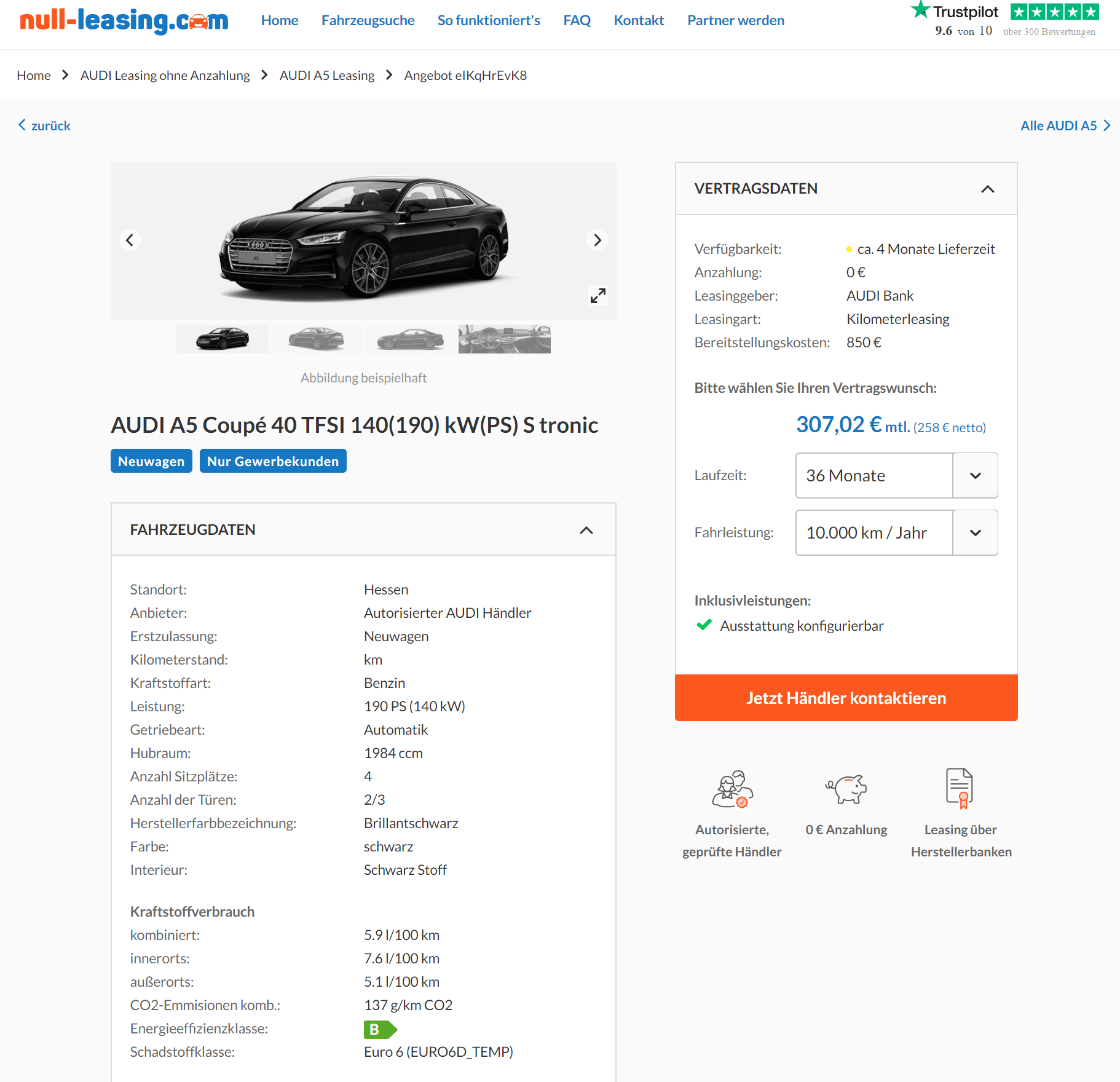
Task: Show the next car image with right arrow
Action: (x=597, y=240)
